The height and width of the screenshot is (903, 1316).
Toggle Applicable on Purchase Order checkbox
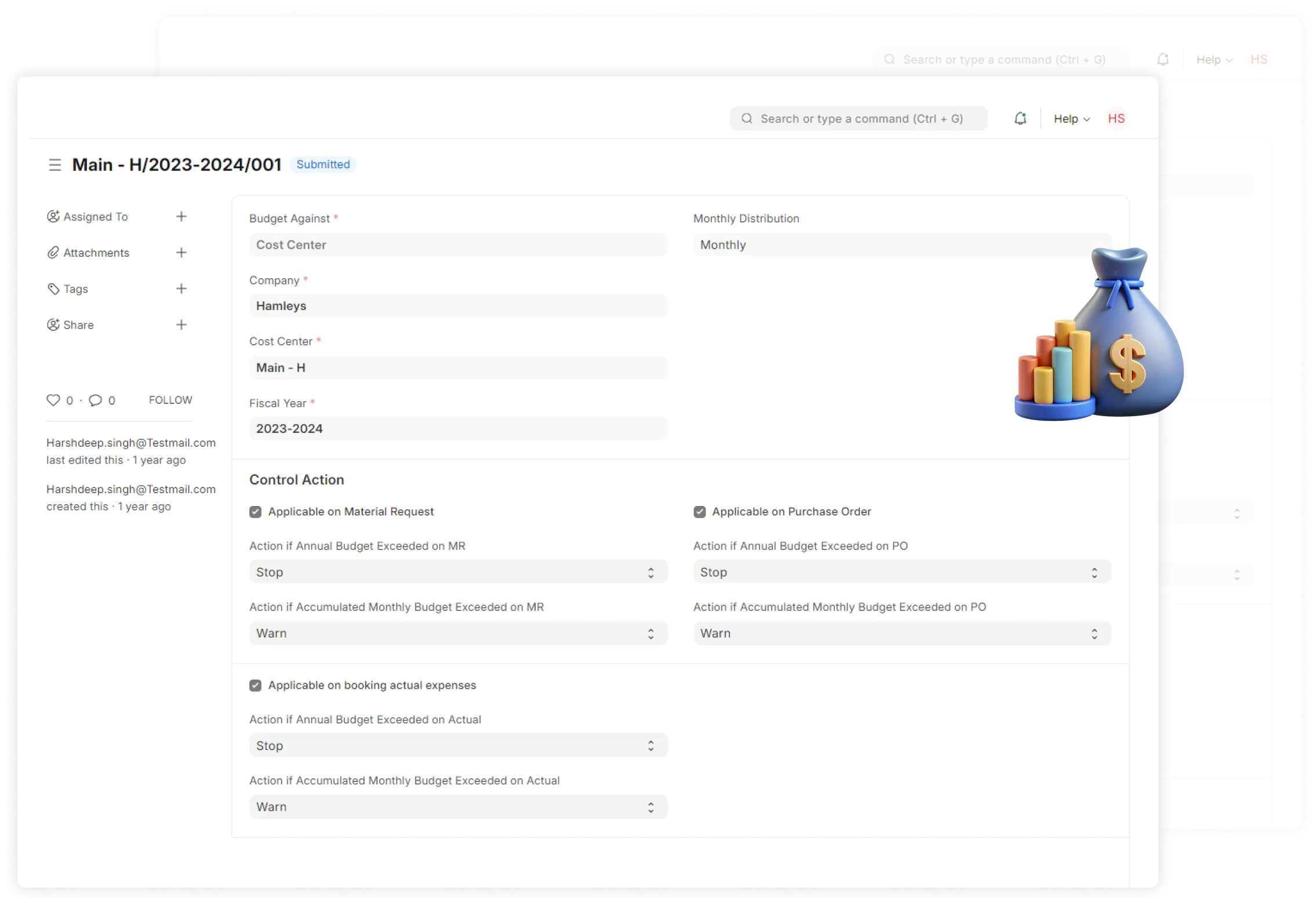(699, 511)
